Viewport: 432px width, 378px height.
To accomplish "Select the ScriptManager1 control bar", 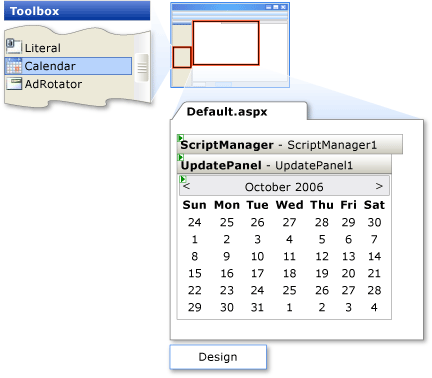I will pos(290,144).
